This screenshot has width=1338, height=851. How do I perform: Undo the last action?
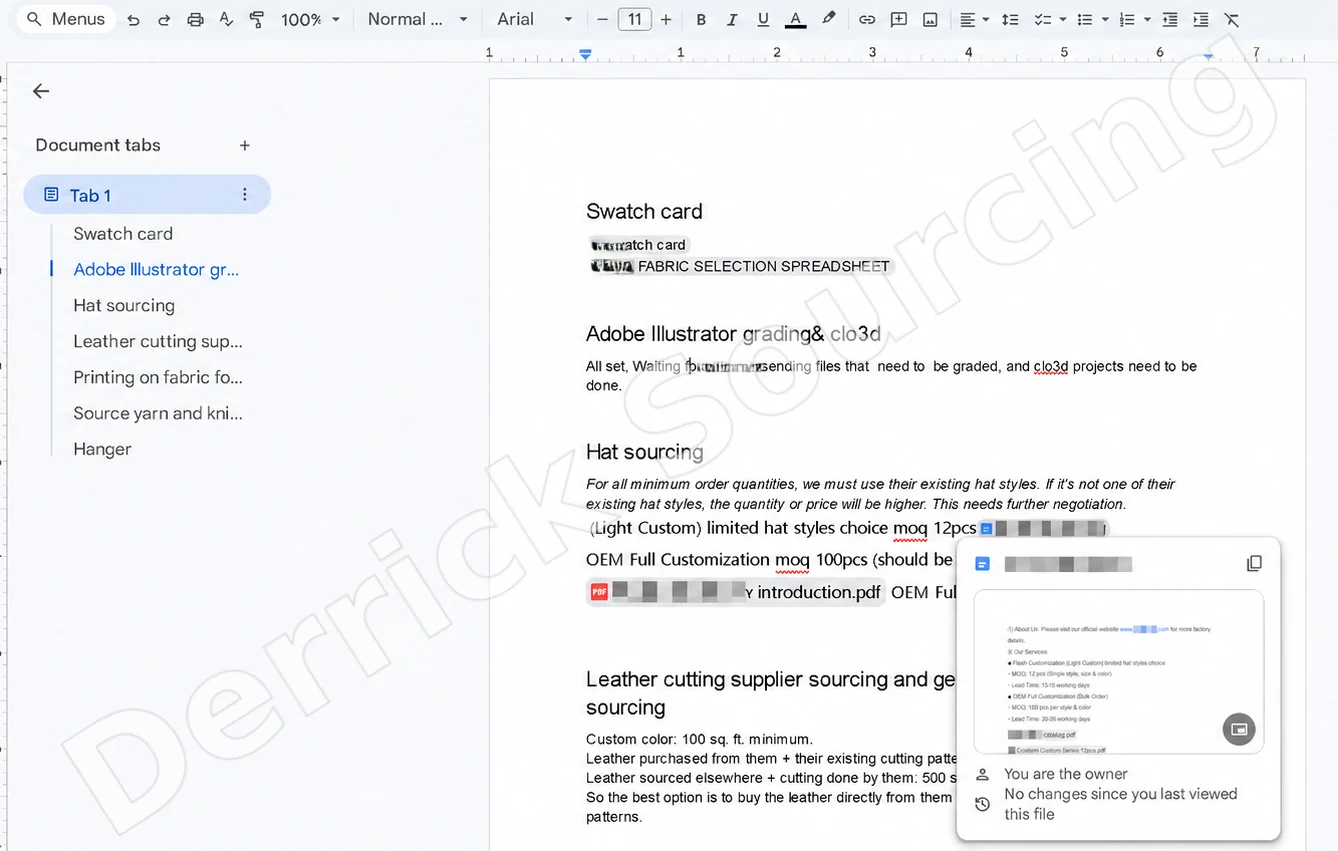pyautogui.click(x=133, y=20)
